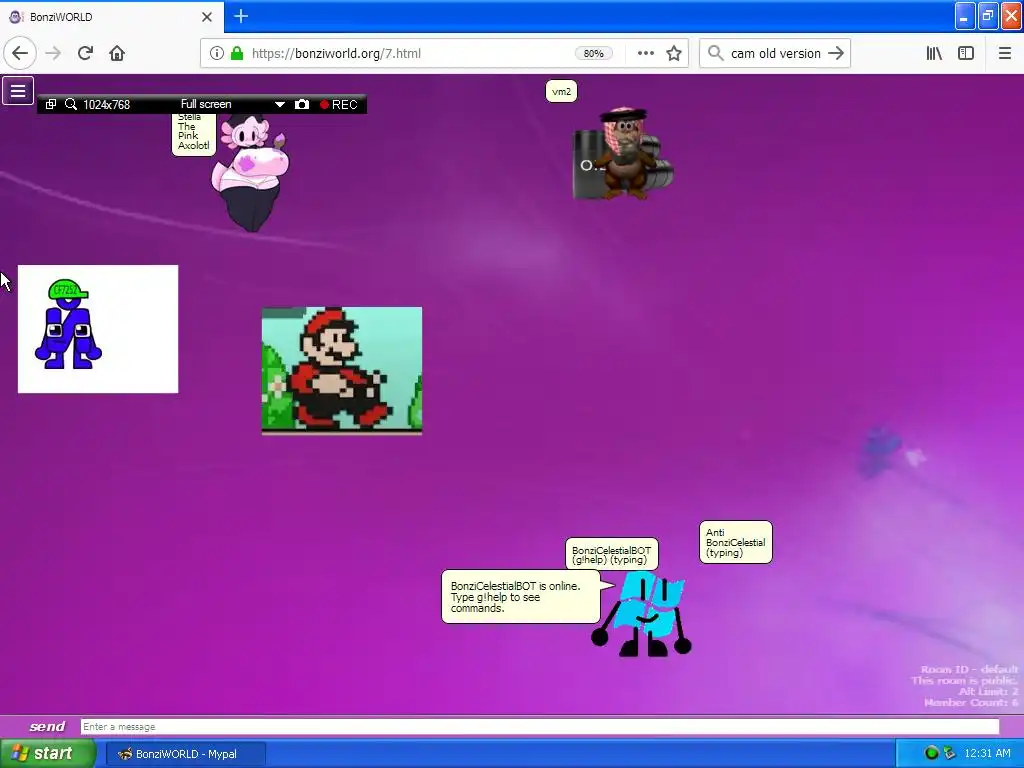The width and height of the screenshot is (1024, 768).
Task: Click the network tray icon beside the clock
Action: [x=949, y=753]
